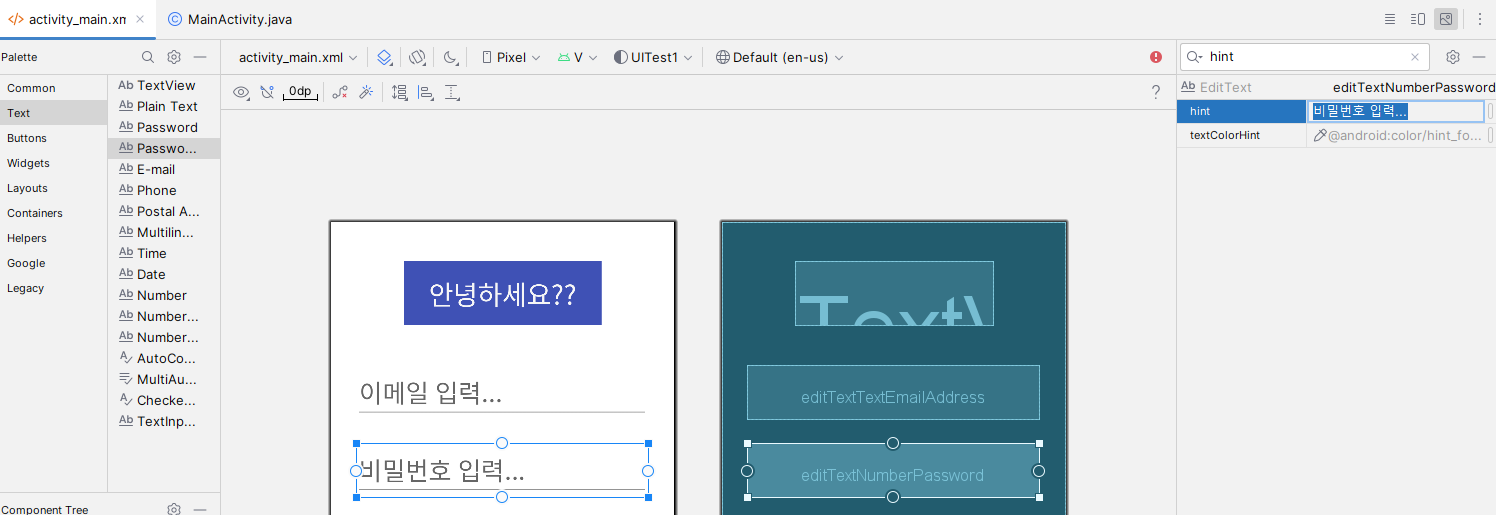
Task: Open activity_main.xml file dropdown
Action: 297,57
